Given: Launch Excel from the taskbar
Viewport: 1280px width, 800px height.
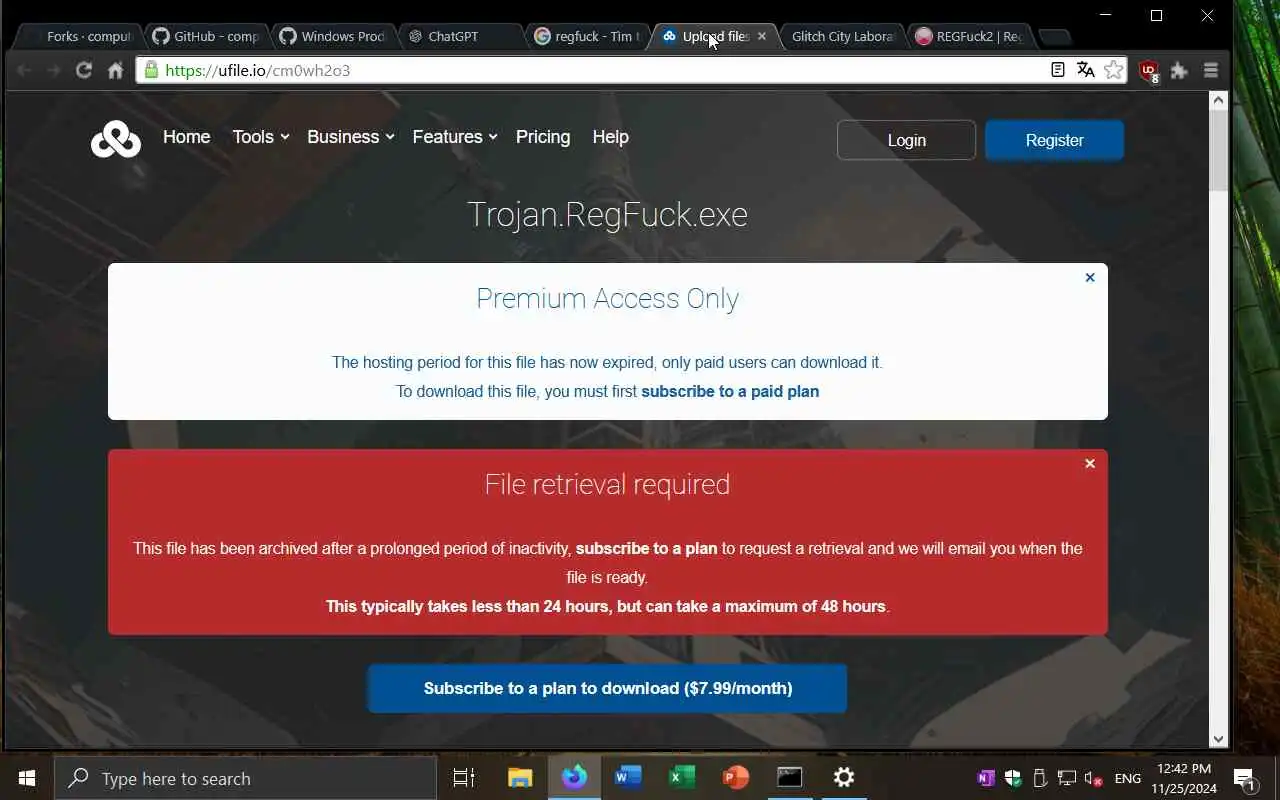Looking at the screenshot, I should 682,778.
